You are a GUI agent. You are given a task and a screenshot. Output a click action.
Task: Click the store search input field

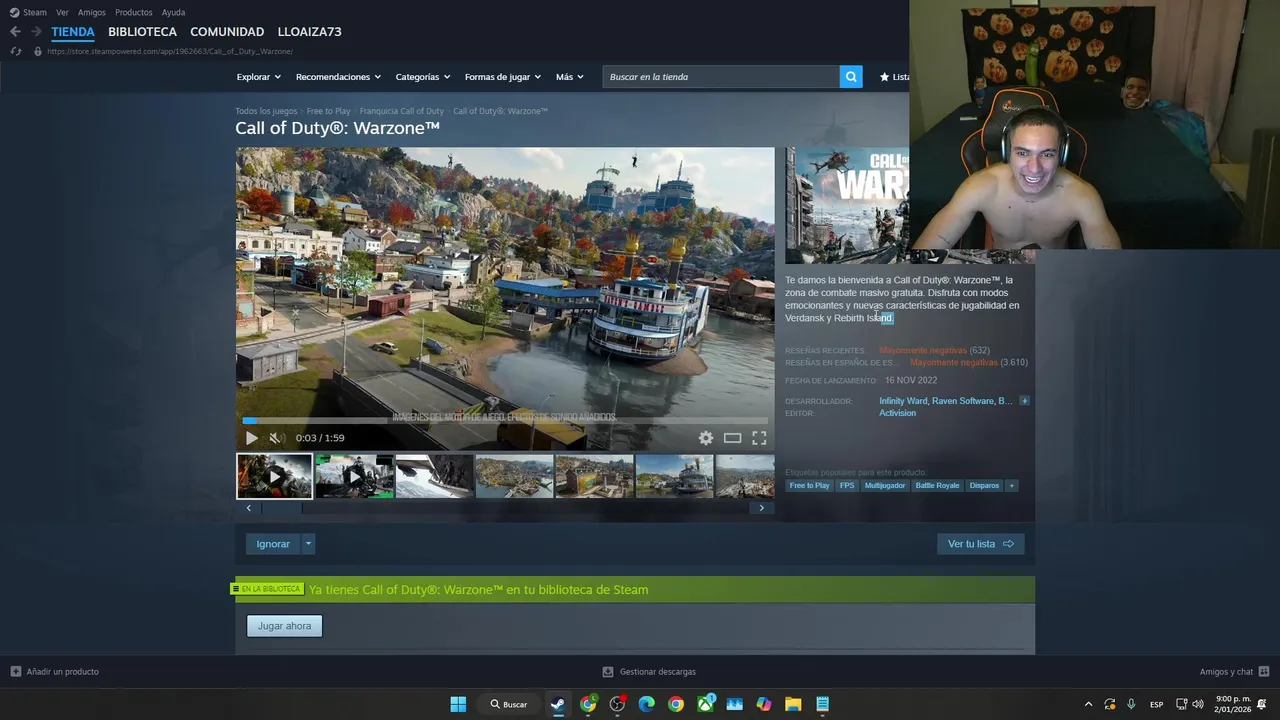point(721,77)
